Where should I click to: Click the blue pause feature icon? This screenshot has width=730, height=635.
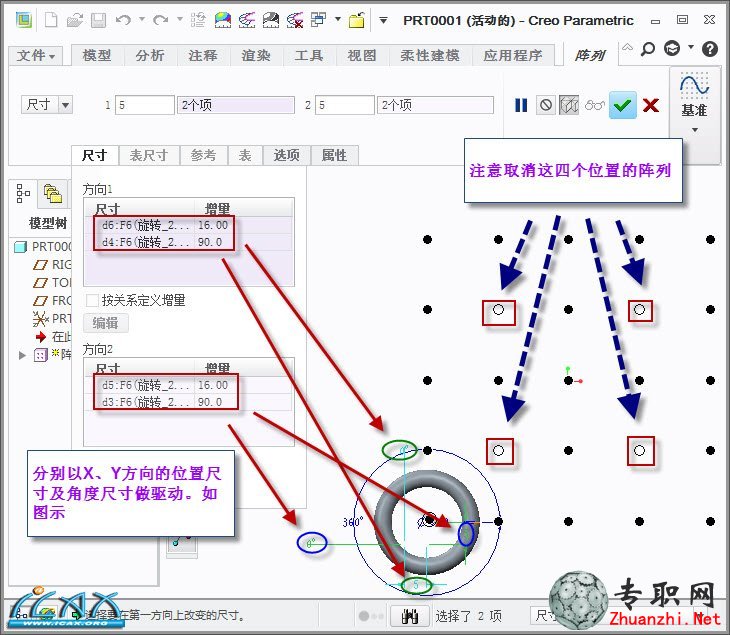(521, 105)
